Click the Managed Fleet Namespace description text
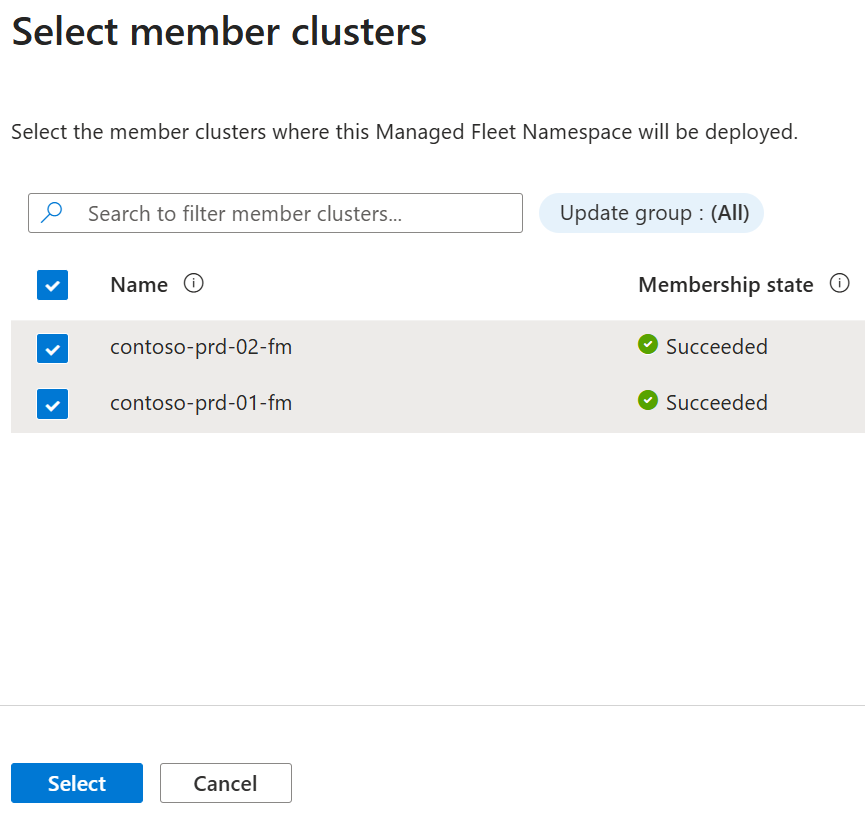The width and height of the screenshot is (865, 813). tap(404, 132)
